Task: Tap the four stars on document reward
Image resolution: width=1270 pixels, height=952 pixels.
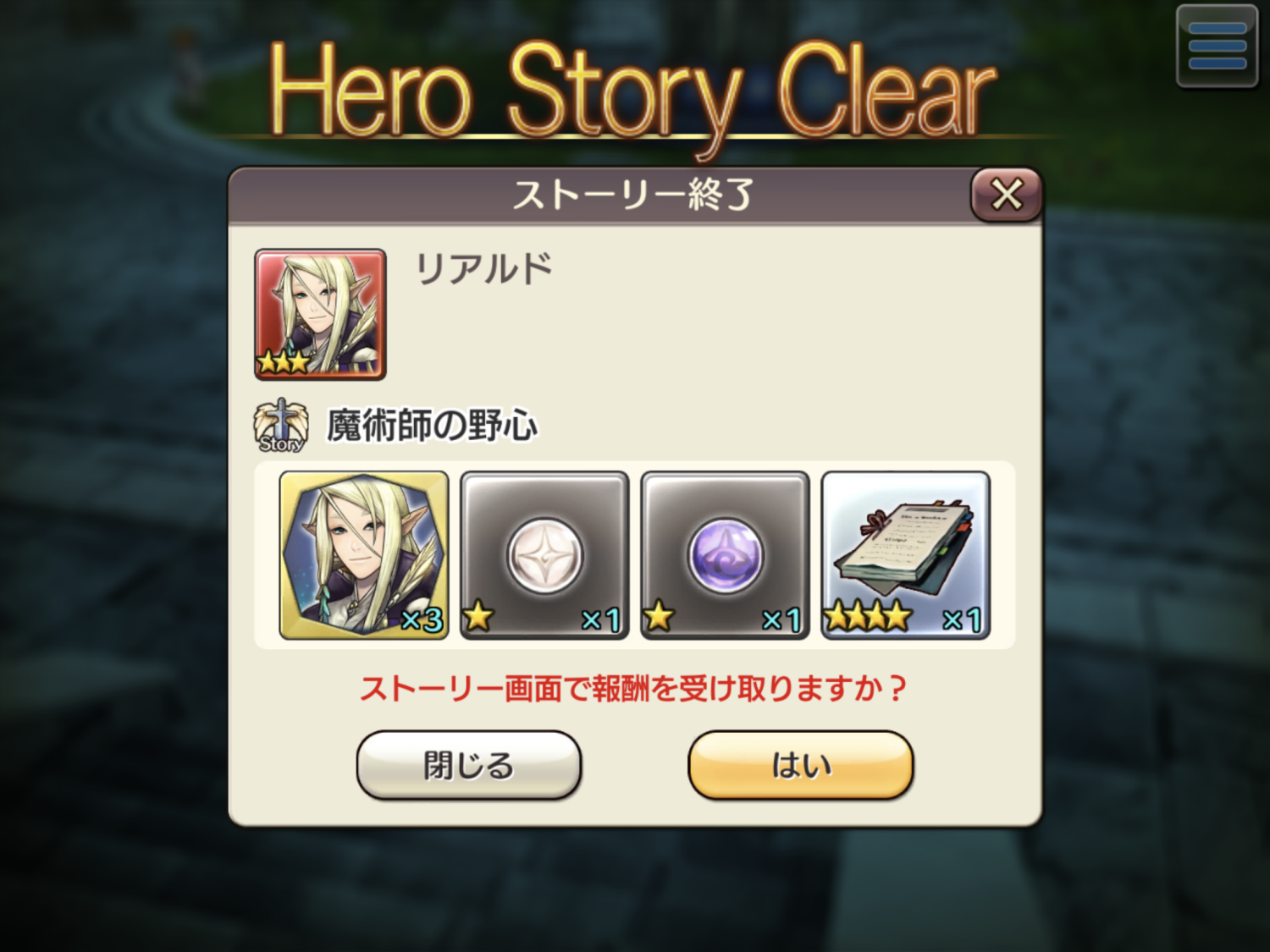Action: click(x=869, y=616)
